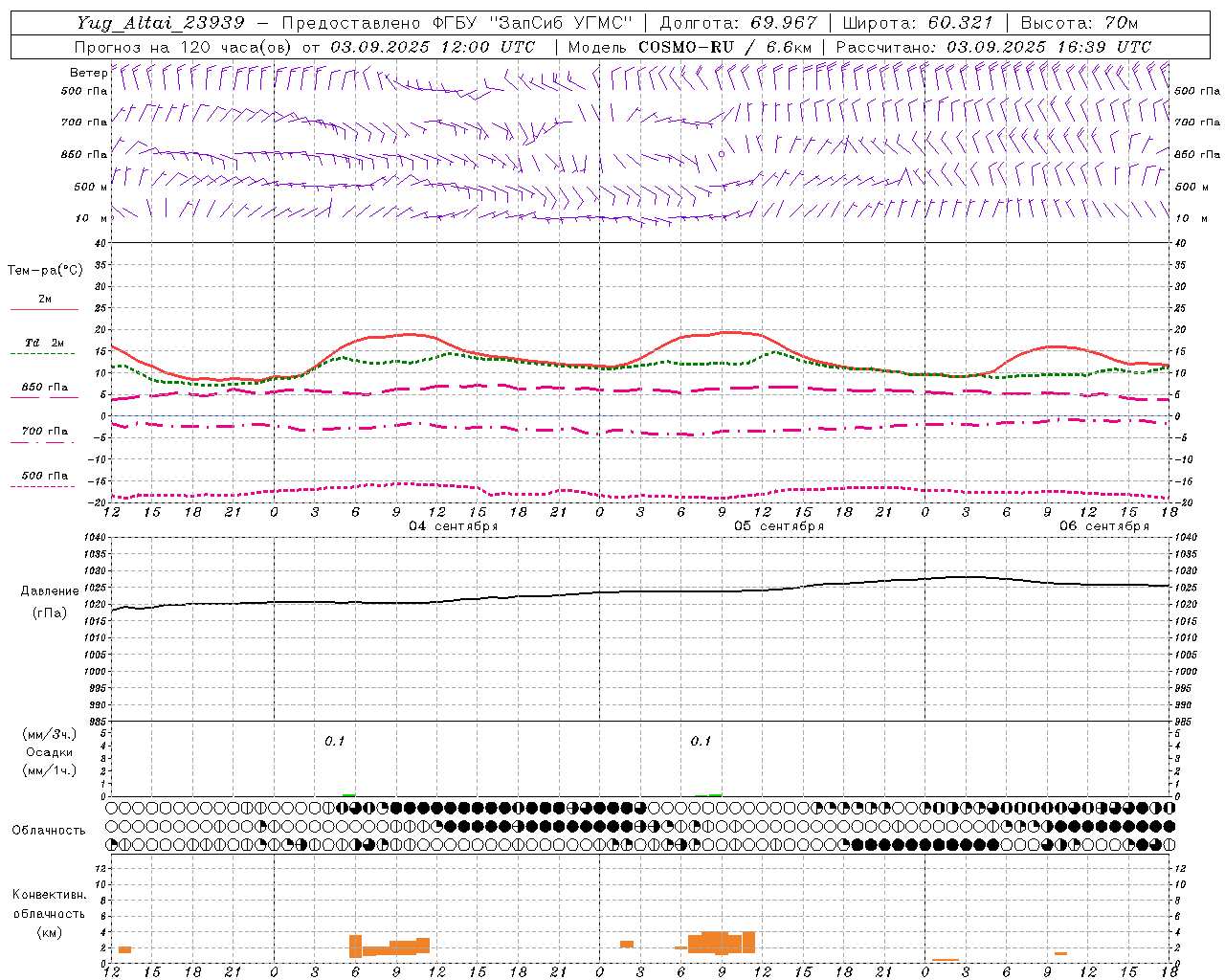Click the Долгота: 69.967 value

[x=739, y=23]
